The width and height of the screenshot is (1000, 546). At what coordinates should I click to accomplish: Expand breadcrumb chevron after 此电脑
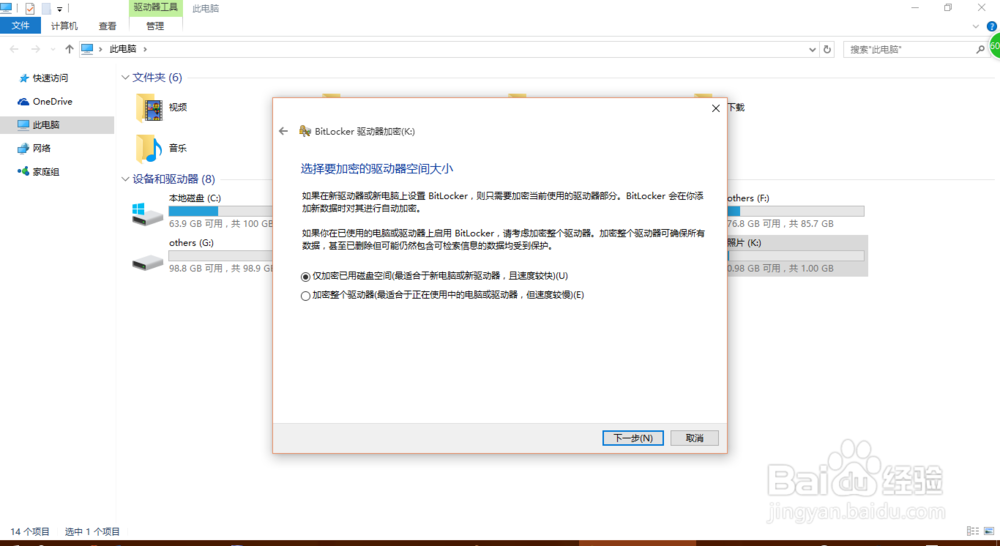coord(145,49)
